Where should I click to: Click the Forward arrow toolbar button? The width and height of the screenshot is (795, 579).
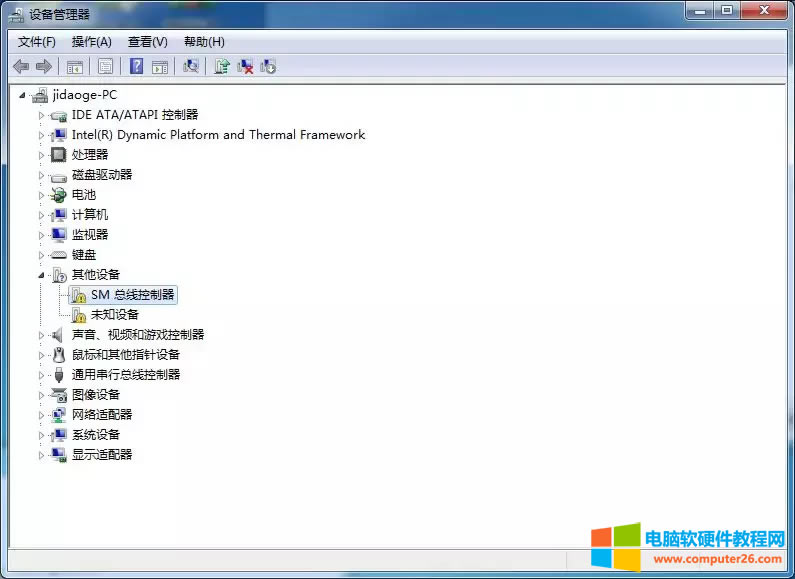coord(43,66)
